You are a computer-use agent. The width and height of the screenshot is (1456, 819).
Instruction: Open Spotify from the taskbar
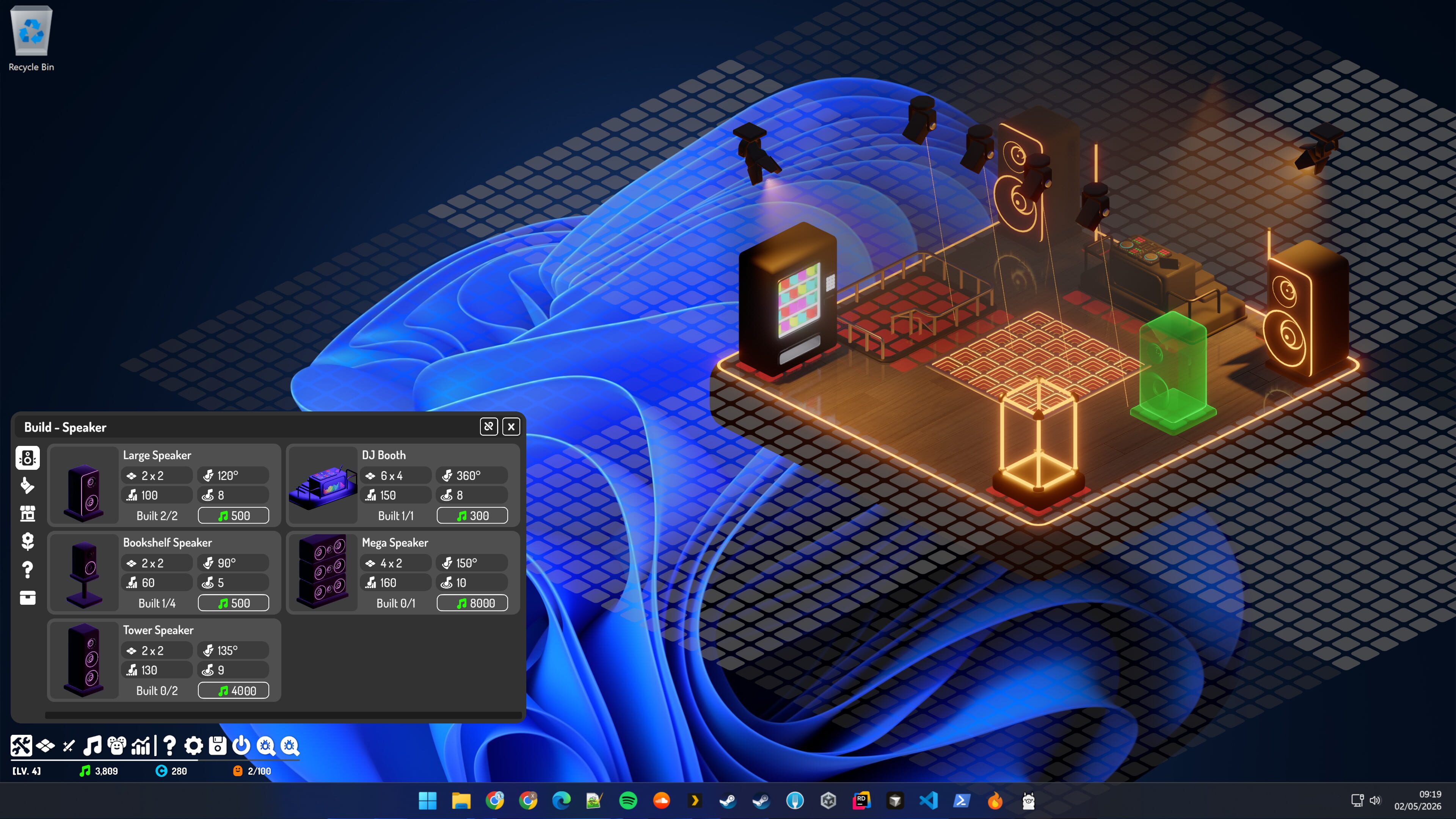pyautogui.click(x=628, y=800)
